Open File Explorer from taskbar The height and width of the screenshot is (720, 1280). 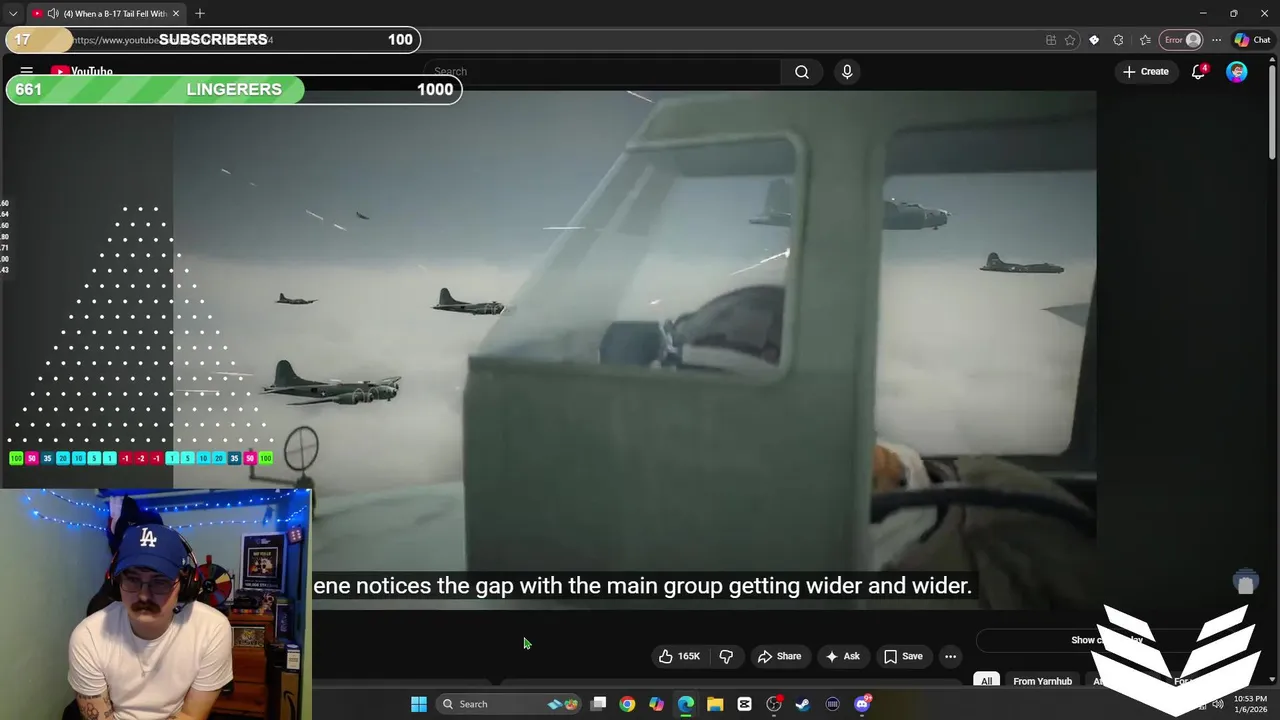tap(715, 704)
